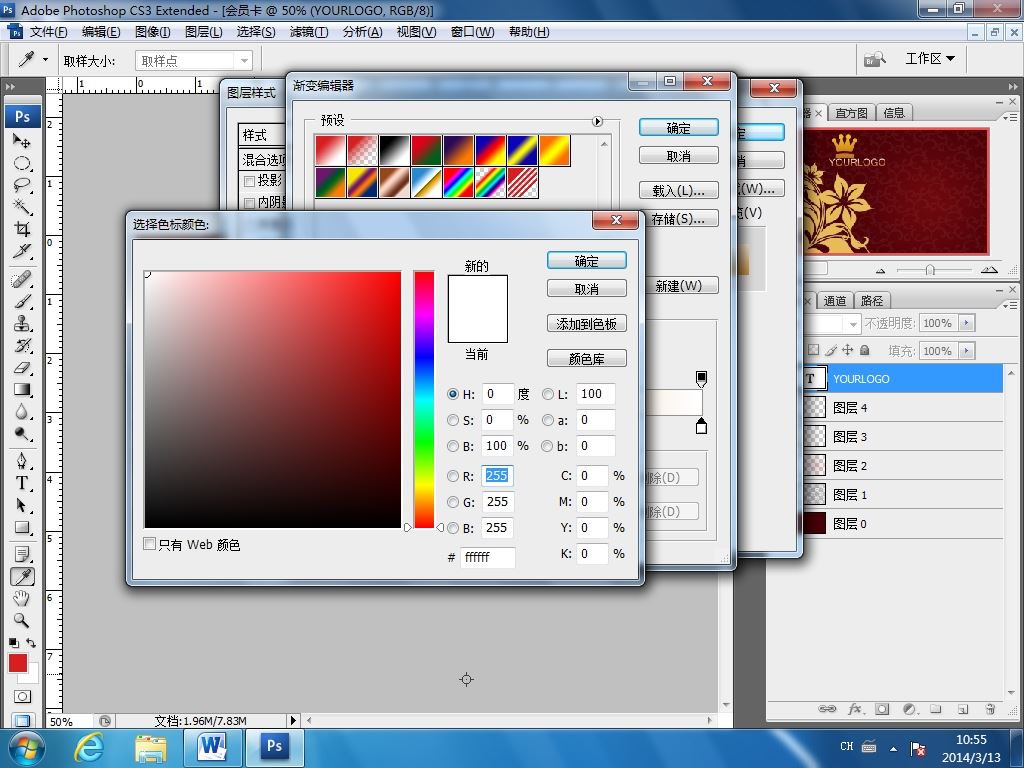The height and width of the screenshot is (768, 1024).
Task: Open the 图层(L) menu
Action: click(204, 31)
